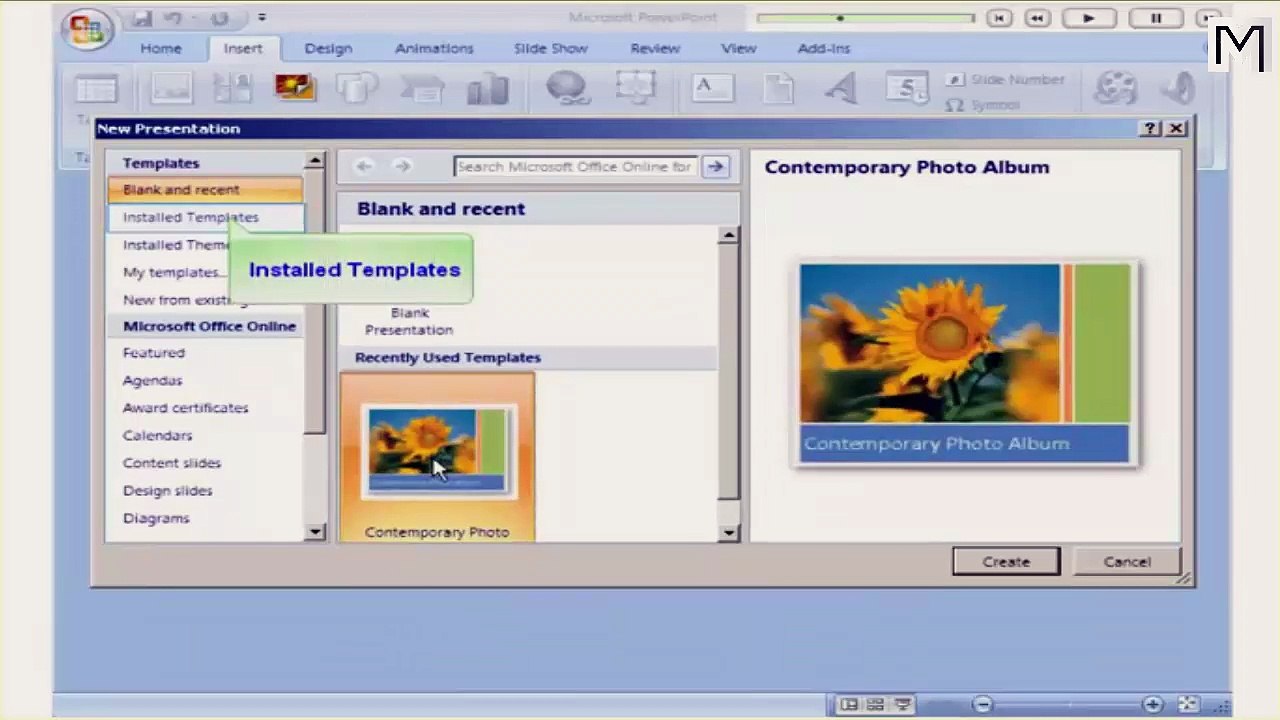Open the Customize Quick Access Toolbar arrow
This screenshot has height=720, width=1280.
click(262, 18)
